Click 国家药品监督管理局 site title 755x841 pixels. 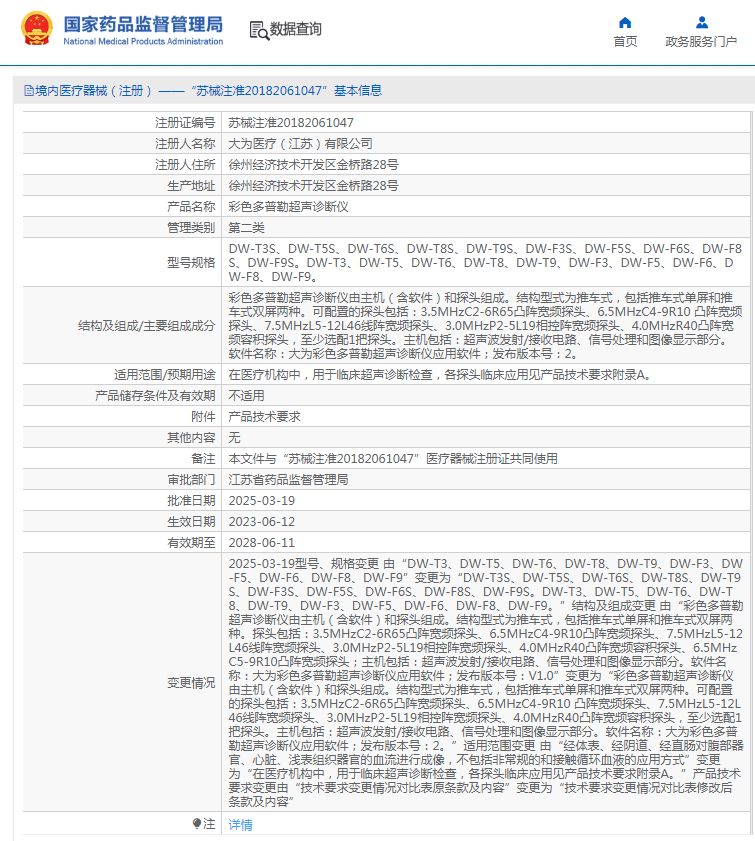tap(143, 24)
